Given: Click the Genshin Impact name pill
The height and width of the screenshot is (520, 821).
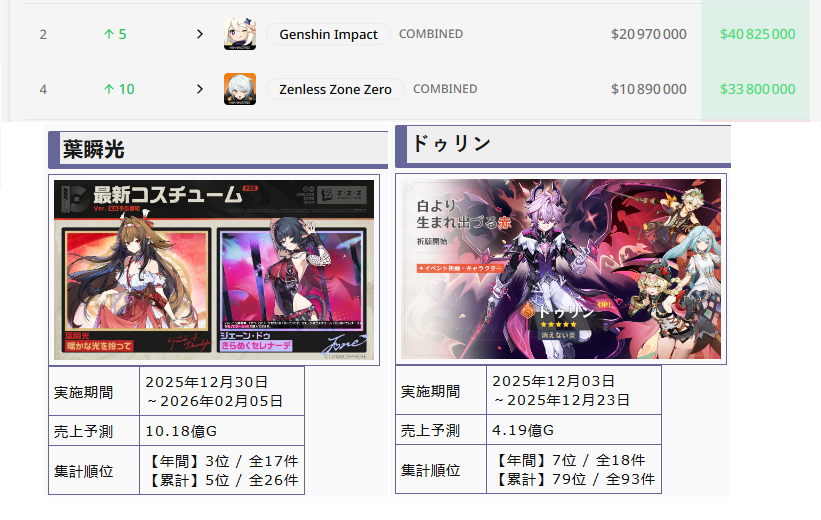Looking at the screenshot, I should [x=328, y=34].
